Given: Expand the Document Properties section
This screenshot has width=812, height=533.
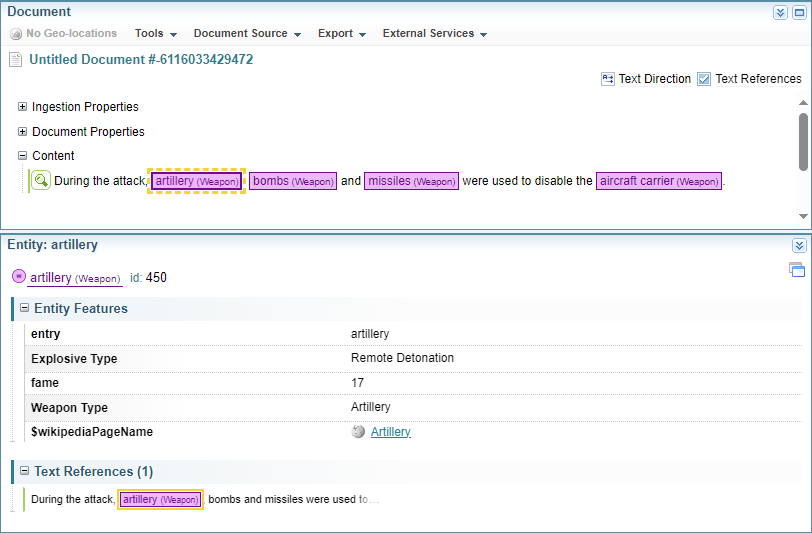Looking at the screenshot, I should tap(22, 132).
